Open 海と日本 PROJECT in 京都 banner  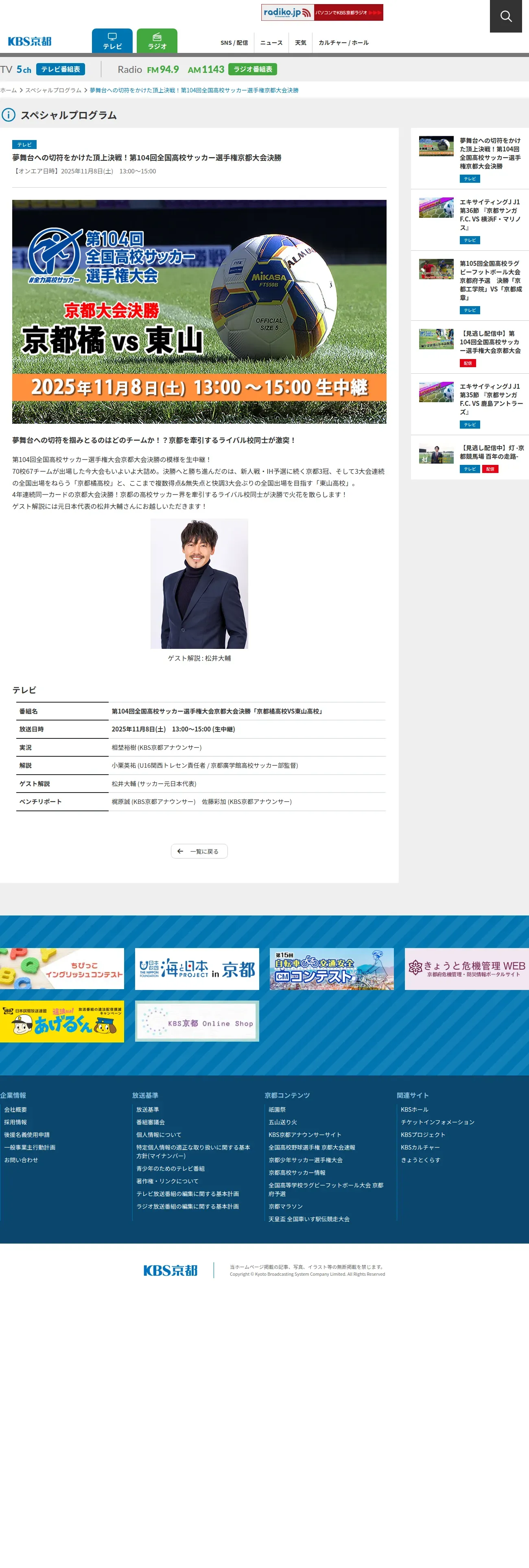[x=197, y=968]
